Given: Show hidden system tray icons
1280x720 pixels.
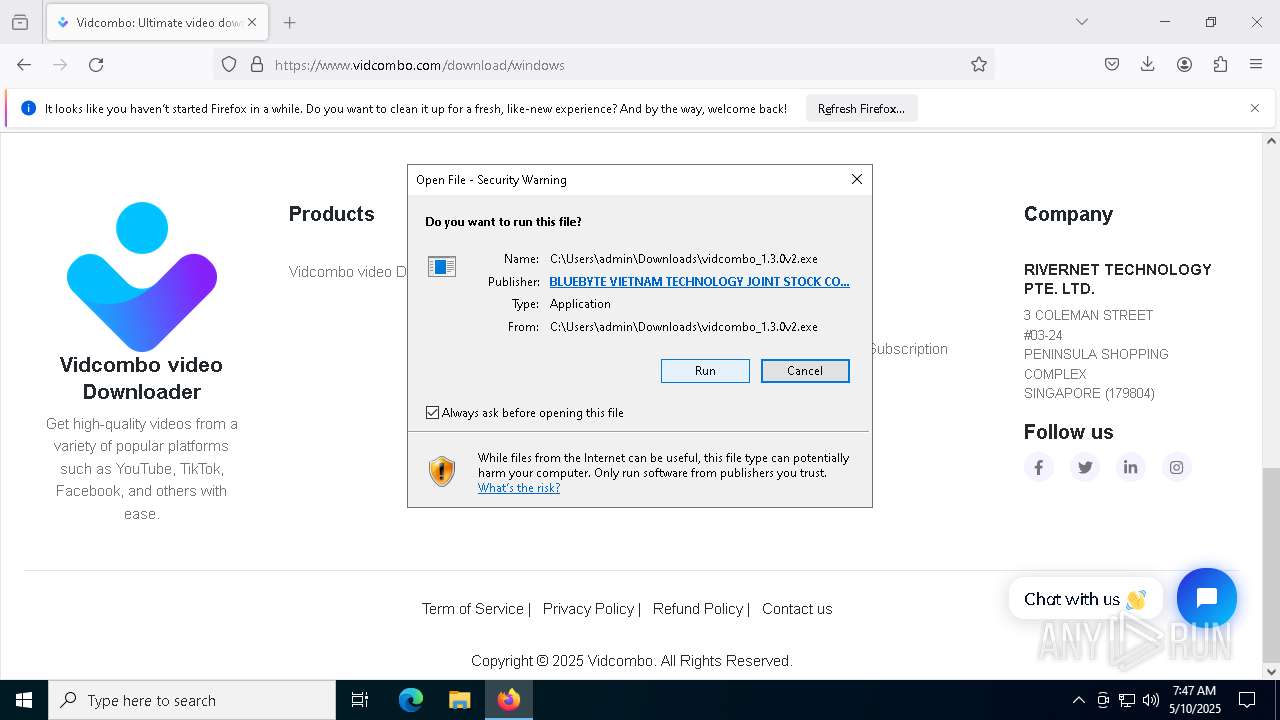Looking at the screenshot, I should (x=1078, y=700).
